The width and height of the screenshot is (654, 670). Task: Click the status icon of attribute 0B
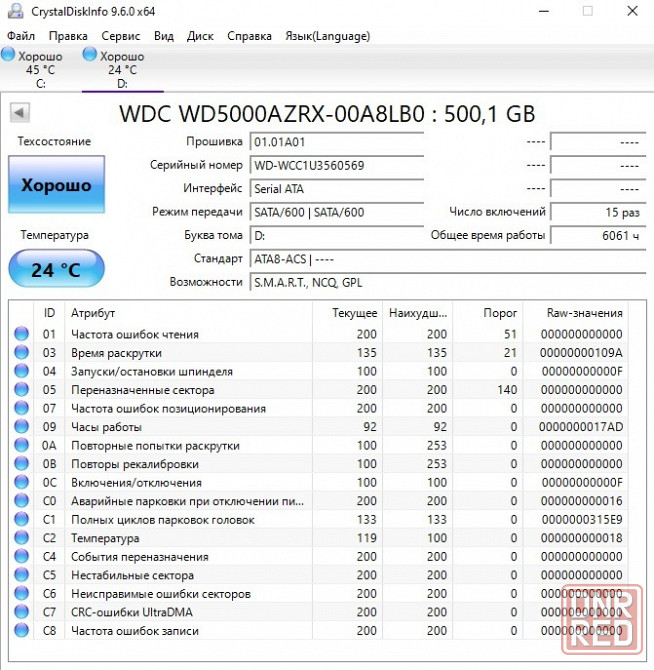click(x=21, y=464)
